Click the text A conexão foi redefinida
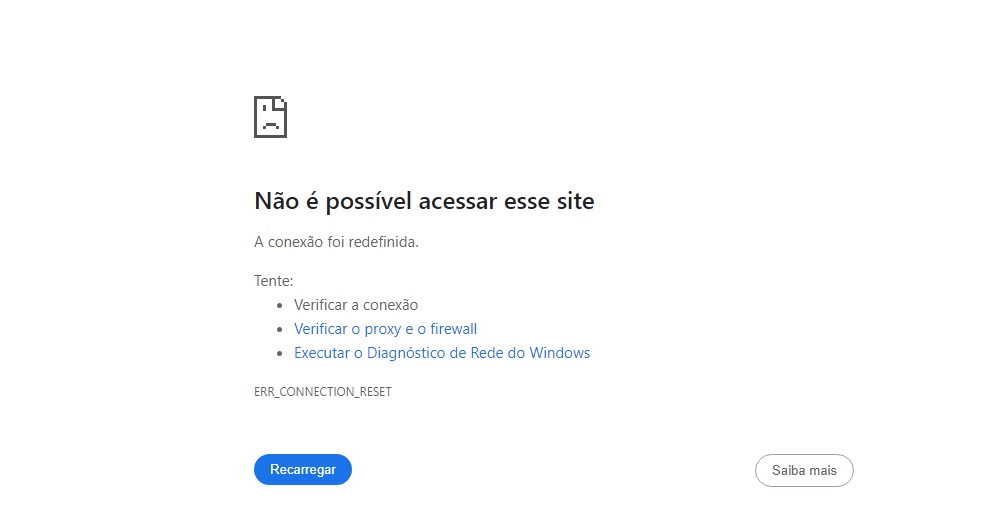This screenshot has width=981, height=513. tap(336, 242)
